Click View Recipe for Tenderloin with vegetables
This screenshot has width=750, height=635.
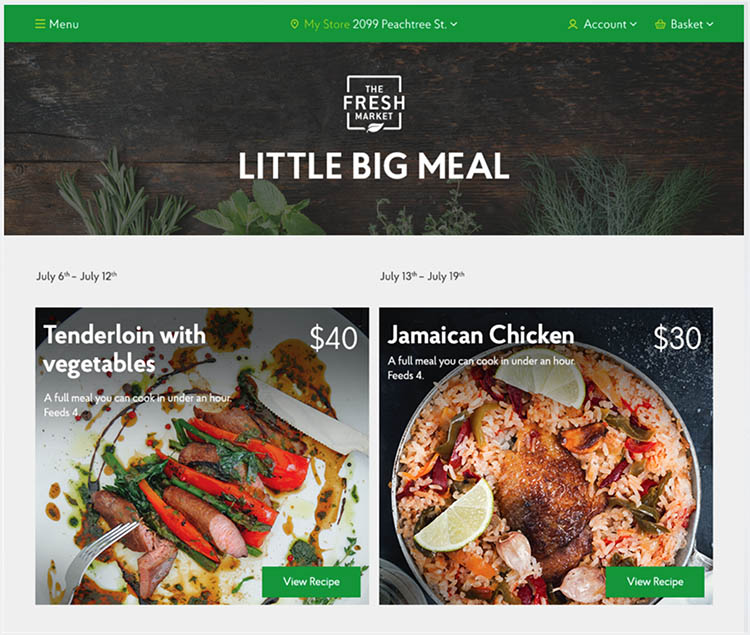click(x=311, y=581)
